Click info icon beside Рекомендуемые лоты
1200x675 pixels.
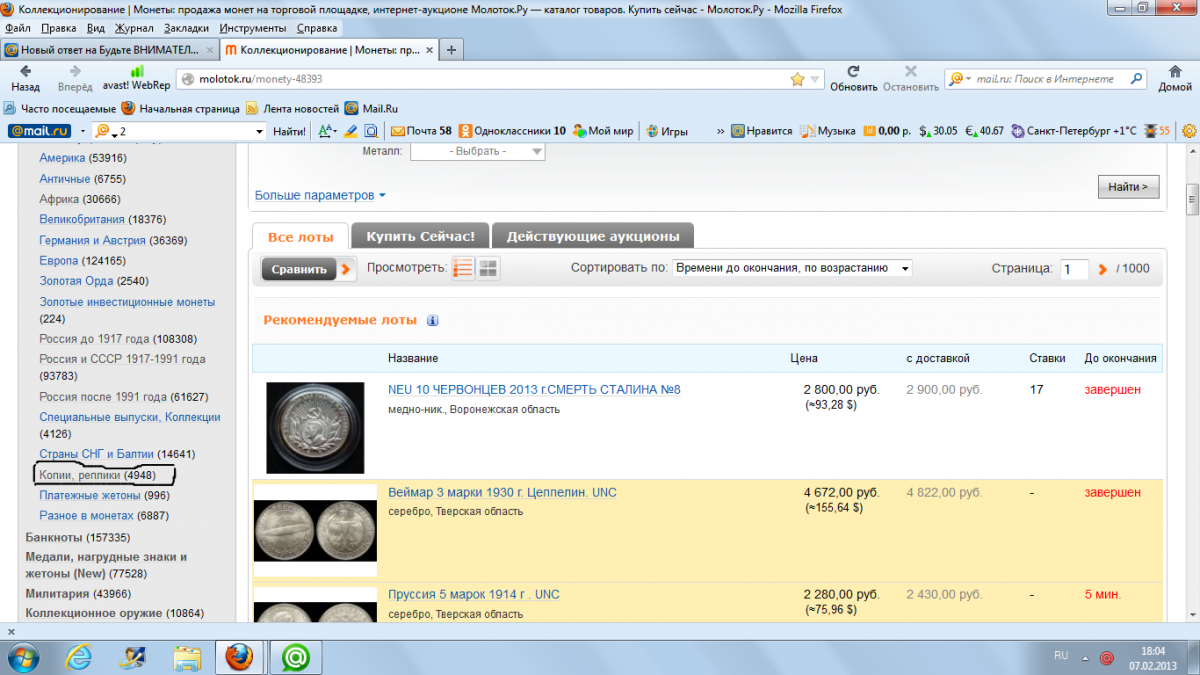pos(433,321)
